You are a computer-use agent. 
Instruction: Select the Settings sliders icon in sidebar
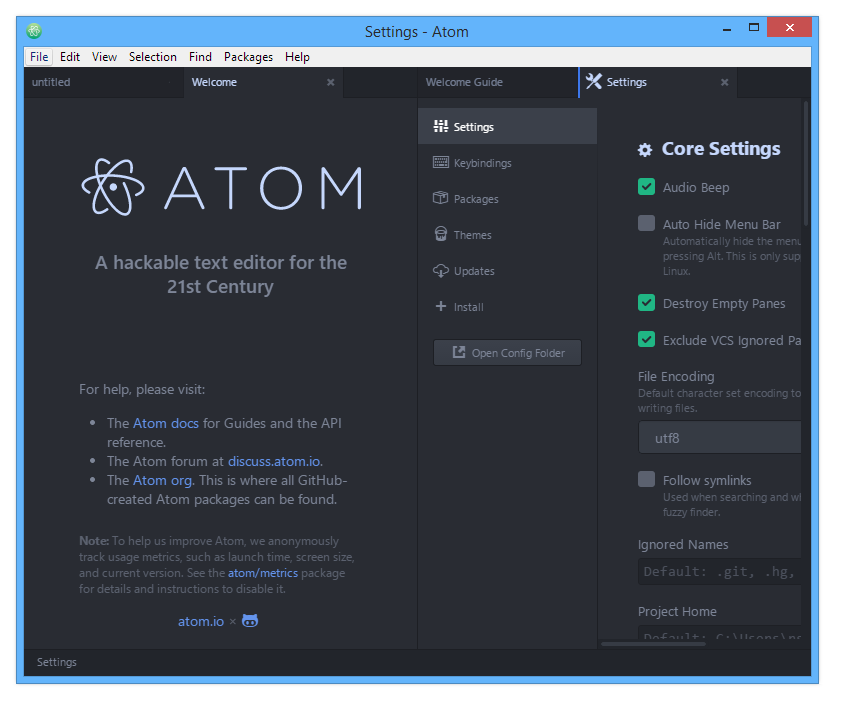(440, 126)
